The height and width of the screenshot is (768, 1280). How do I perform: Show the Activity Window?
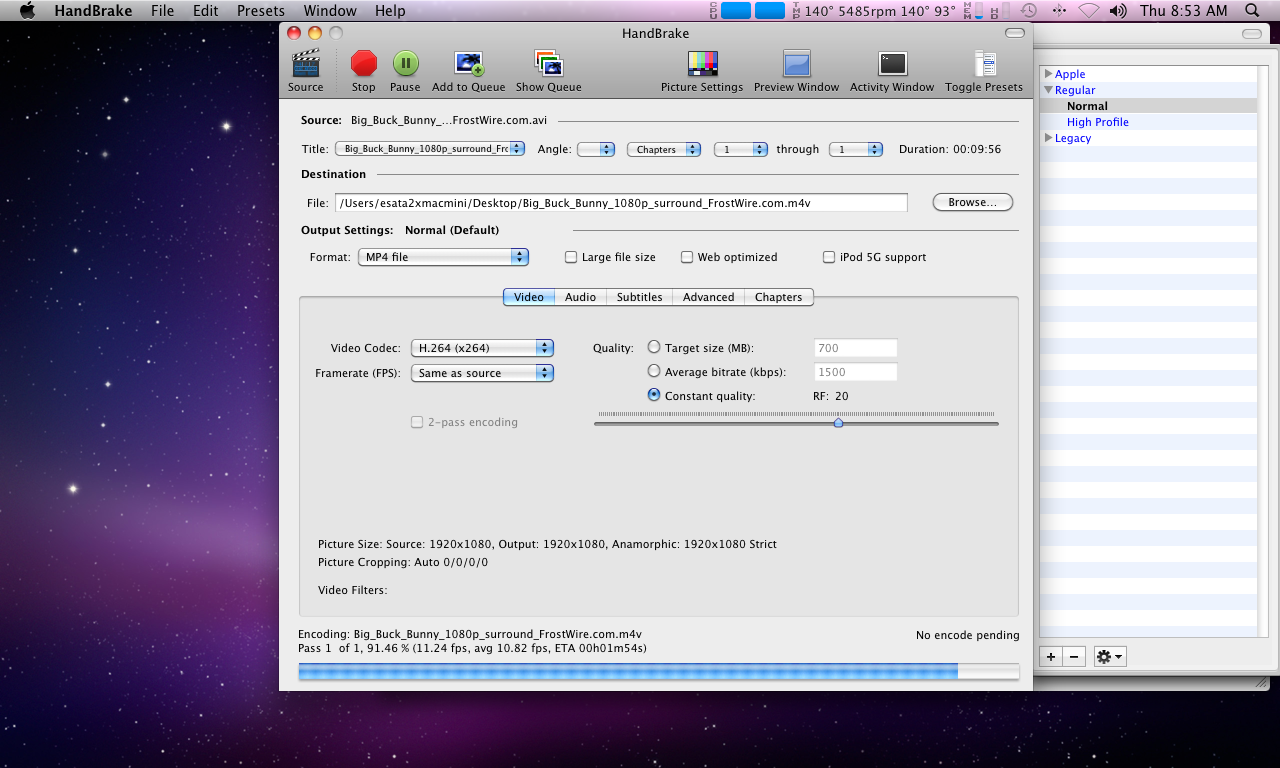point(892,65)
